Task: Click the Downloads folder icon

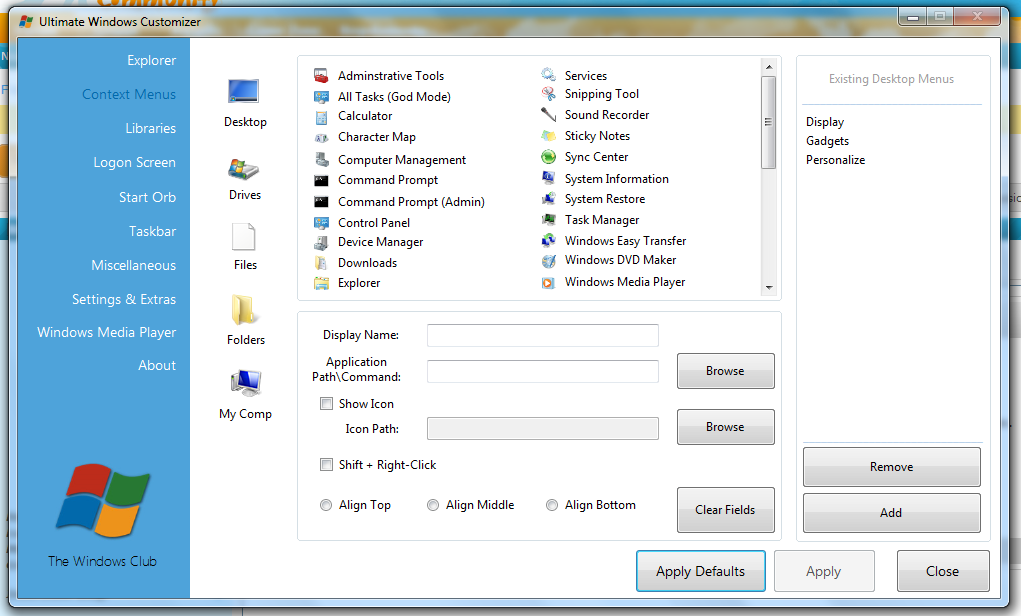Action: [x=321, y=263]
